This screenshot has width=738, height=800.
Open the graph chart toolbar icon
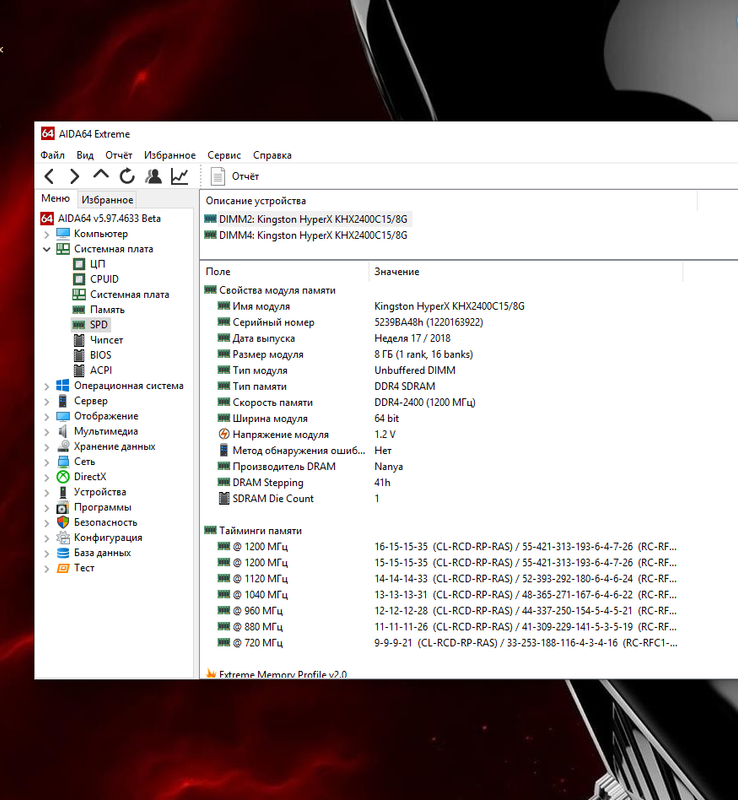[180, 176]
